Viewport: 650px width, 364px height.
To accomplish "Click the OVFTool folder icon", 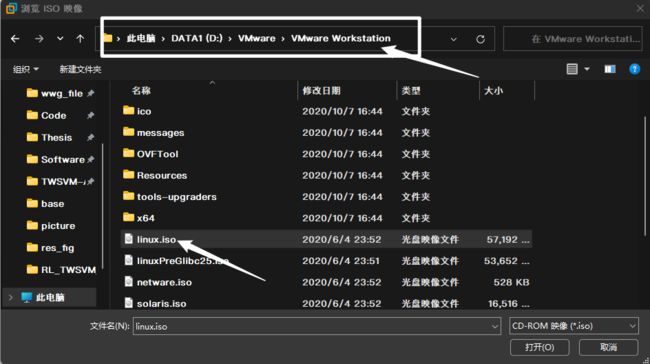I will point(129,153).
